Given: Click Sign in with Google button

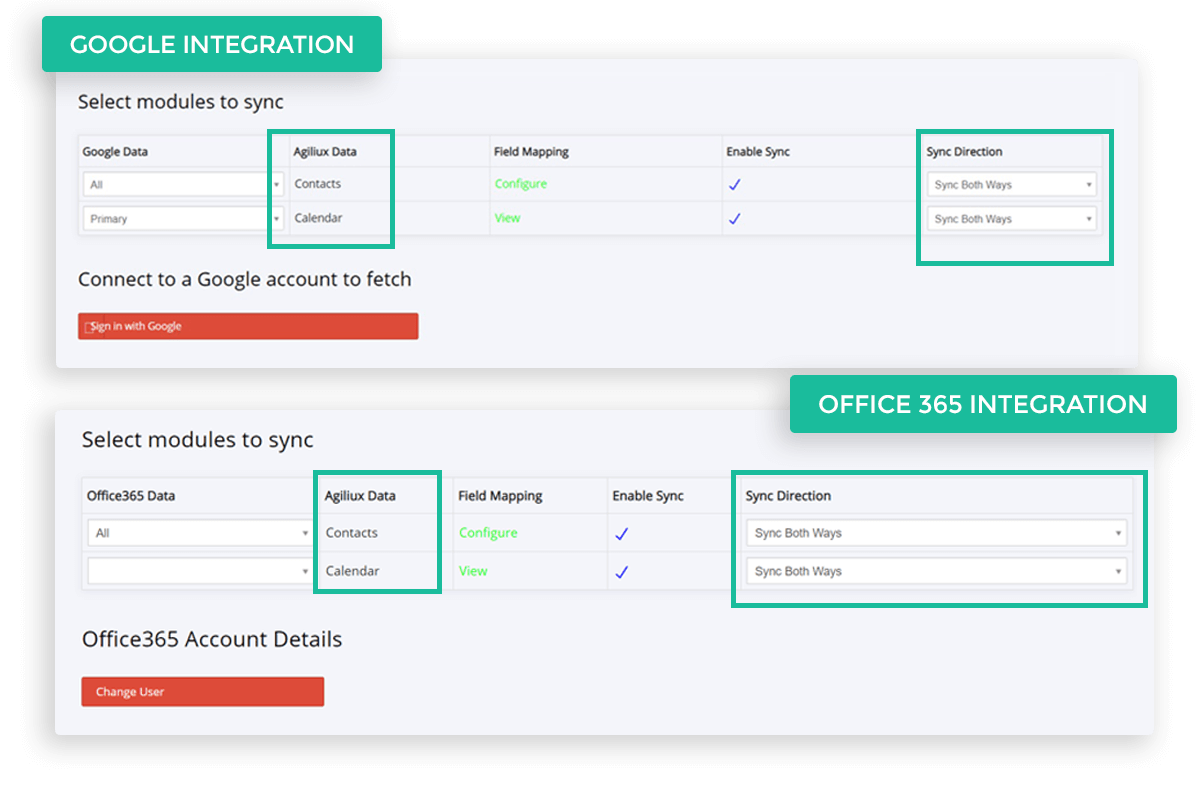Looking at the screenshot, I should click(248, 326).
